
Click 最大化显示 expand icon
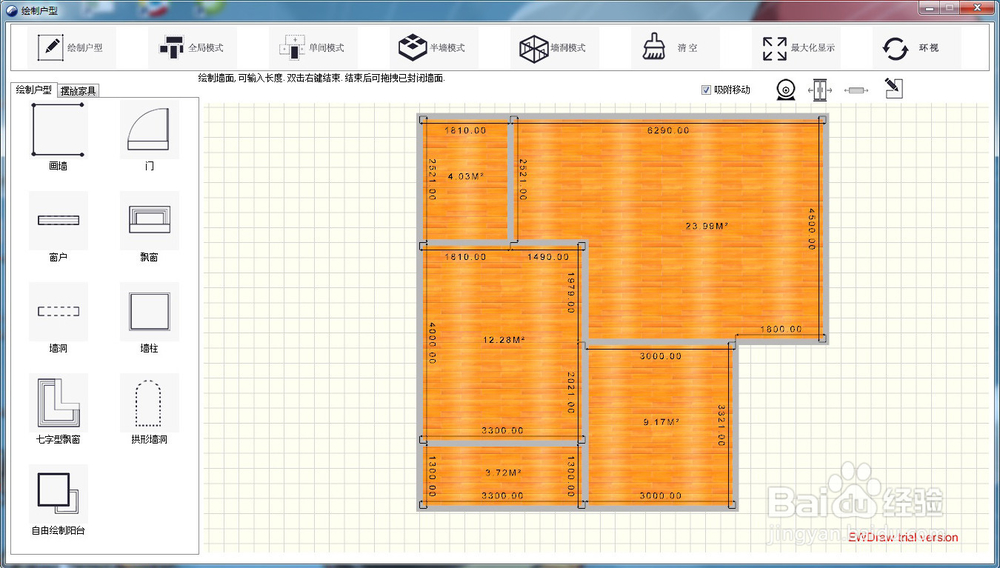pyautogui.click(x=774, y=48)
